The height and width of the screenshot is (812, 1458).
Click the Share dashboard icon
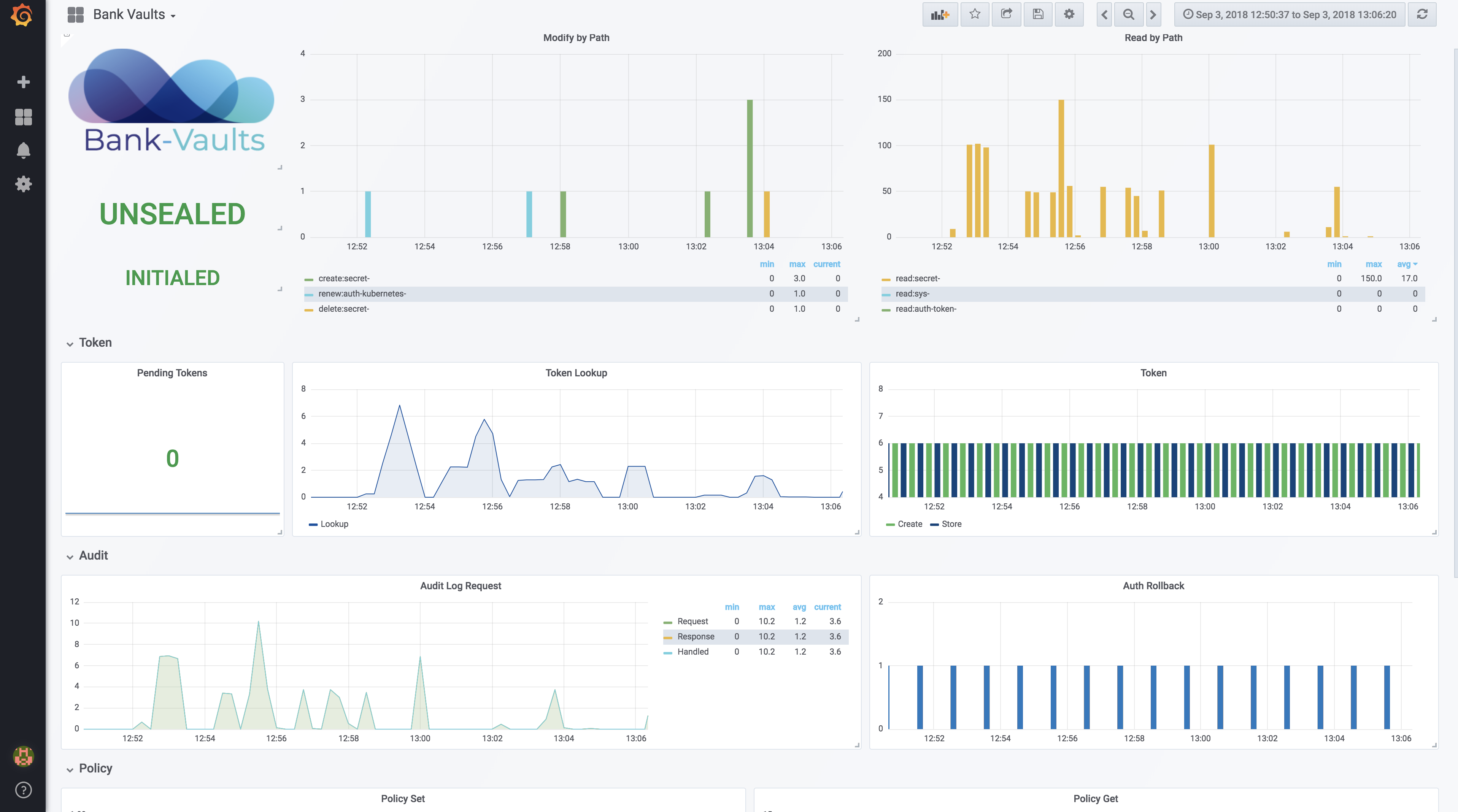(x=1006, y=15)
